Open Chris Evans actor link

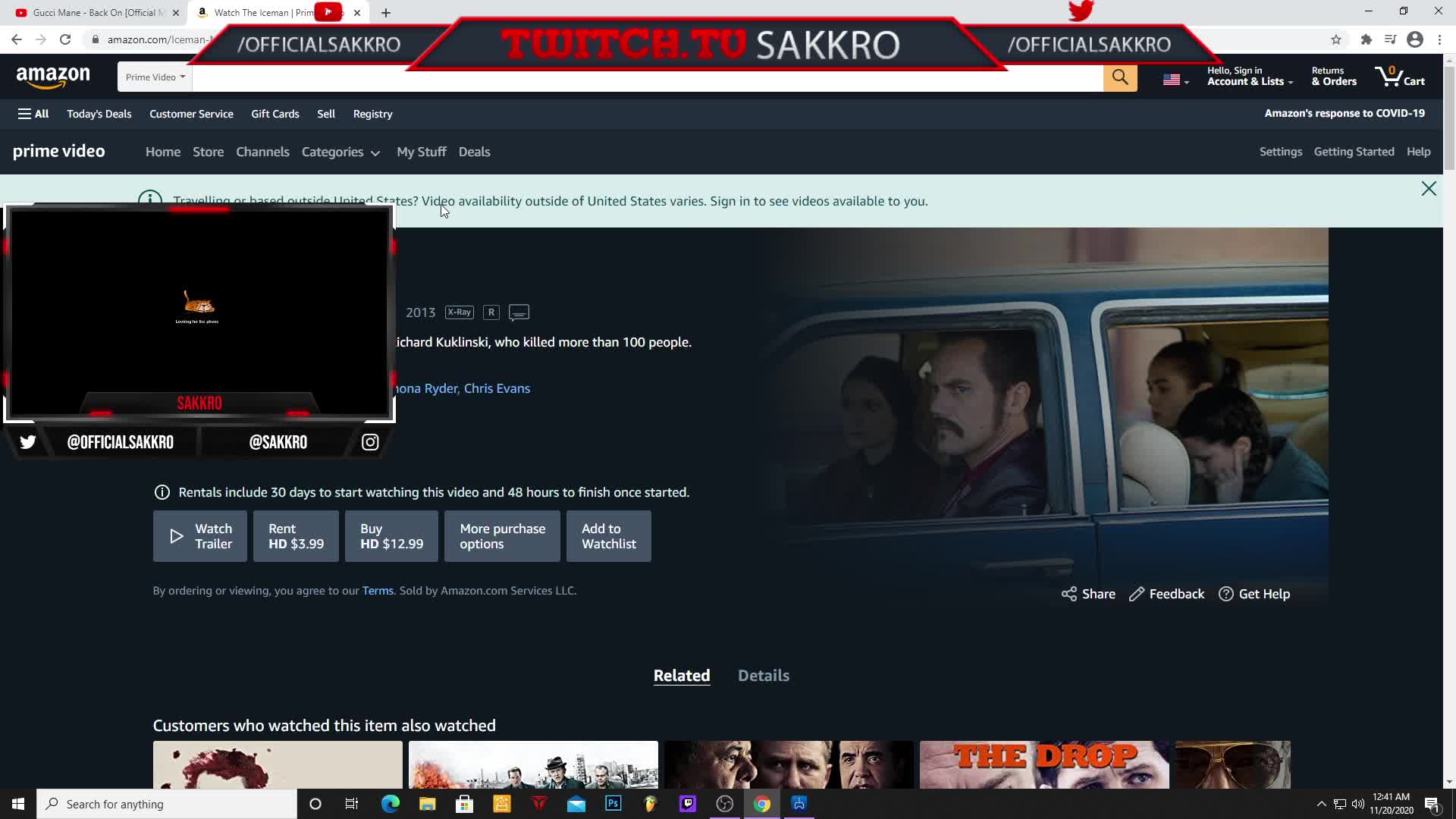497,388
